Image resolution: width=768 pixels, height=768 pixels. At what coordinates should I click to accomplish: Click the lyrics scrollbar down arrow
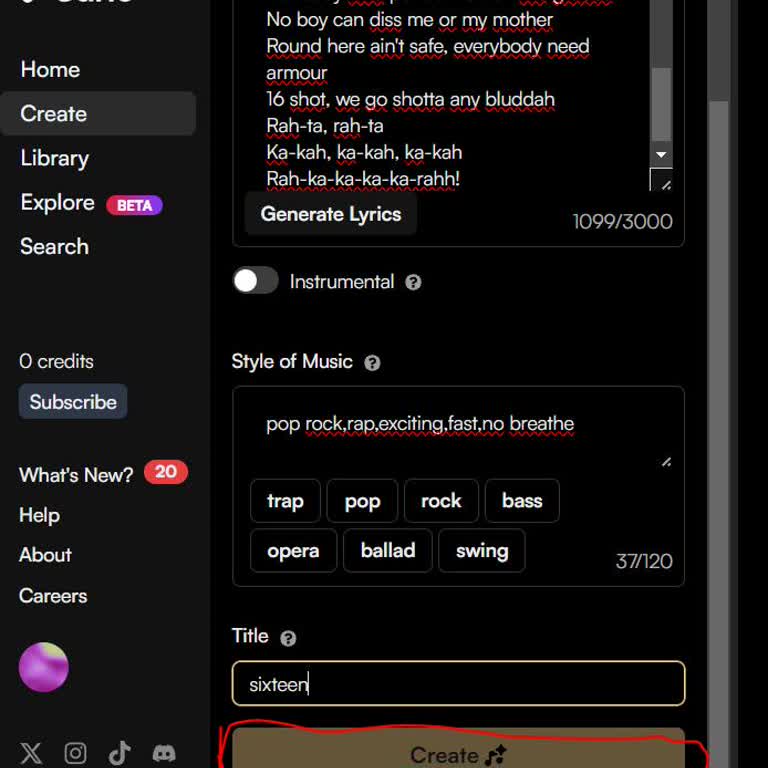661,154
